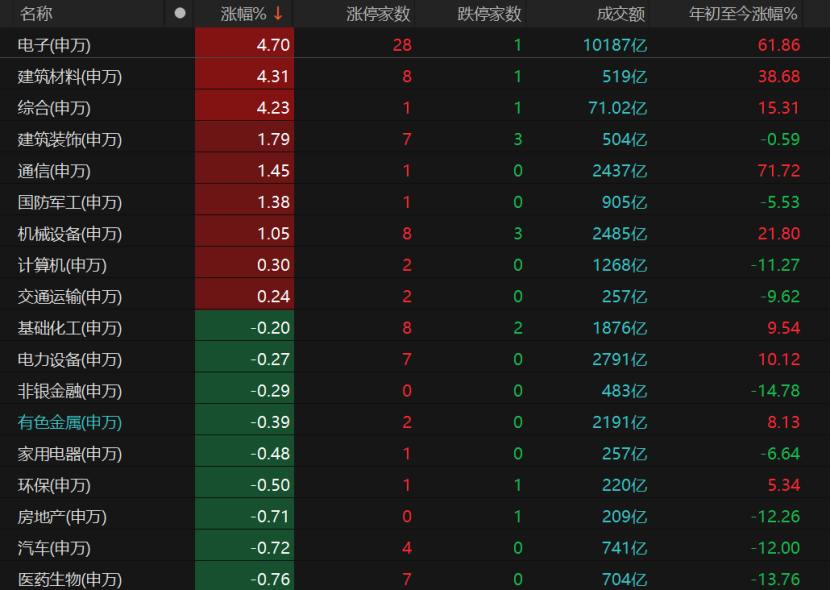Image resolution: width=831 pixels, height=590 pixels.
Task: Click YTD value -12.26 for 房地产
Action: pos(775,516)
